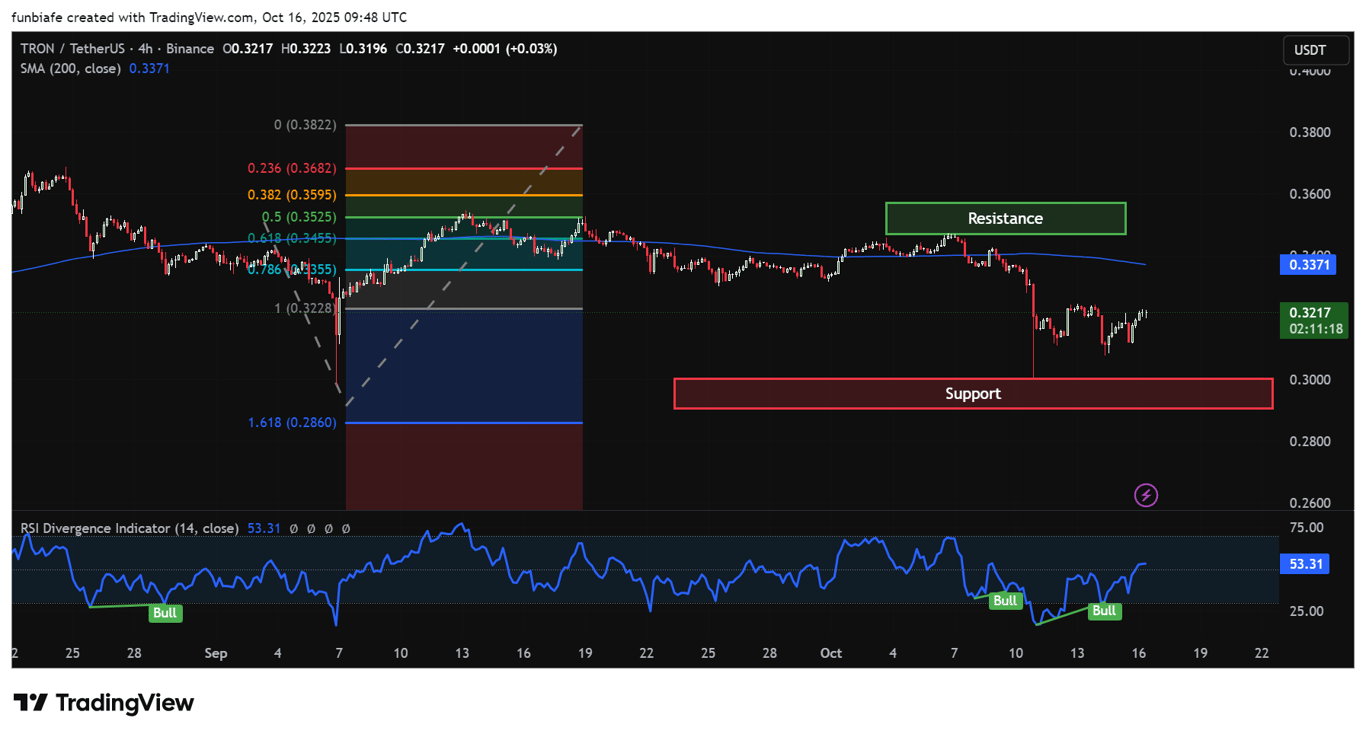Image resolution: width=1366 pixels, height=737 pixels.
Task: Open the Binance exchange selector
Action: pos(190,48)
